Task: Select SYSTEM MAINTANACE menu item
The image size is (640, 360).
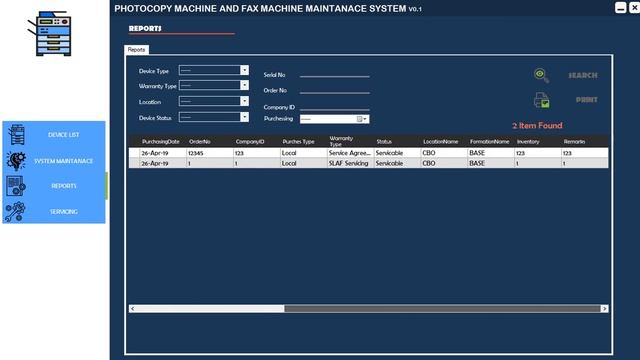Action: pos(63,161)
